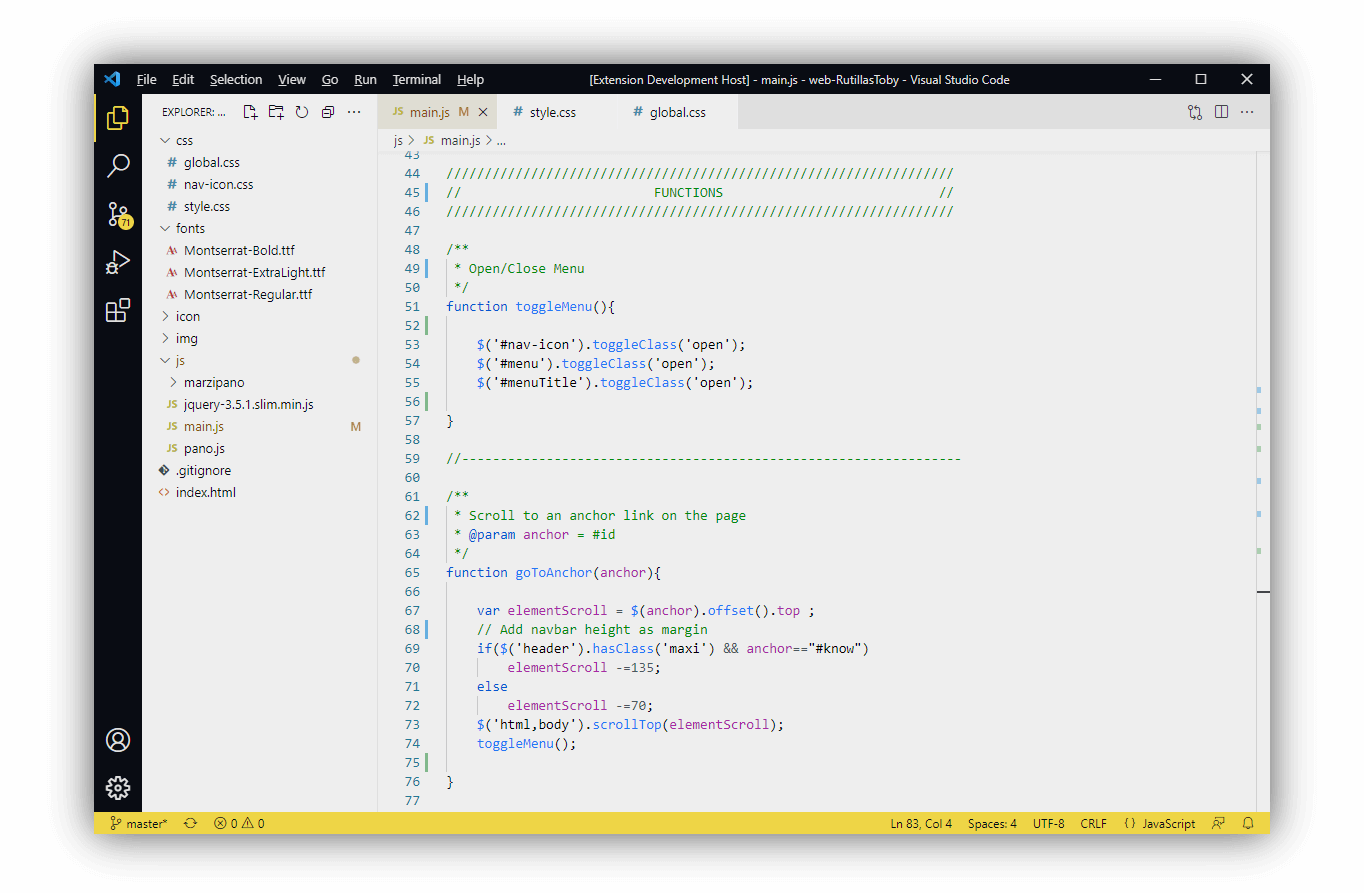Select JavaScript language mode in status bar
This screenshot has height=893, width=1364.
pos(1160,824)
